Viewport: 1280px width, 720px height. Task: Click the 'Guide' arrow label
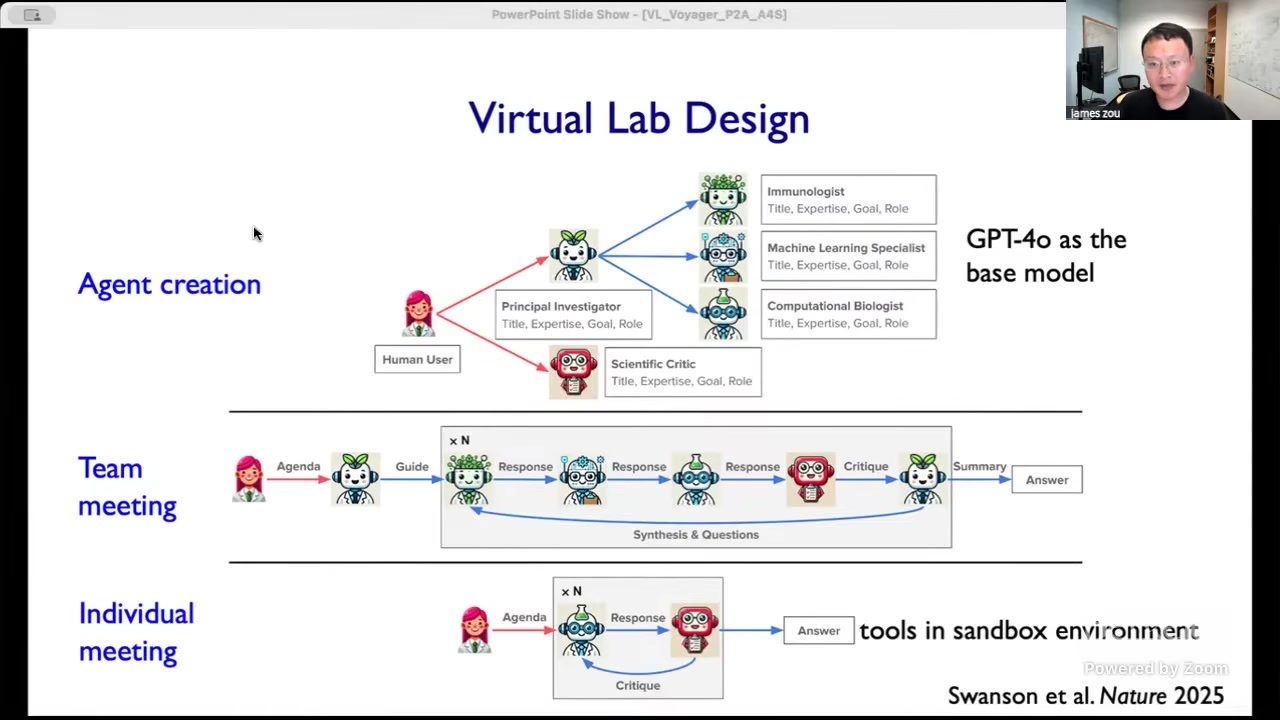(x=411, y=466)
